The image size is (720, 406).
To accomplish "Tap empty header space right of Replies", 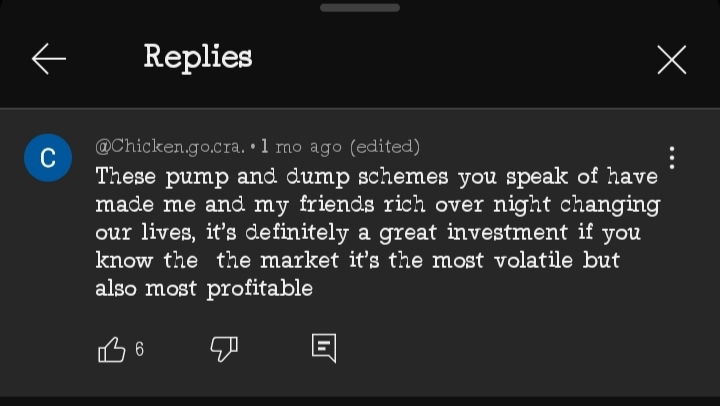I will (x=450, y=58).
